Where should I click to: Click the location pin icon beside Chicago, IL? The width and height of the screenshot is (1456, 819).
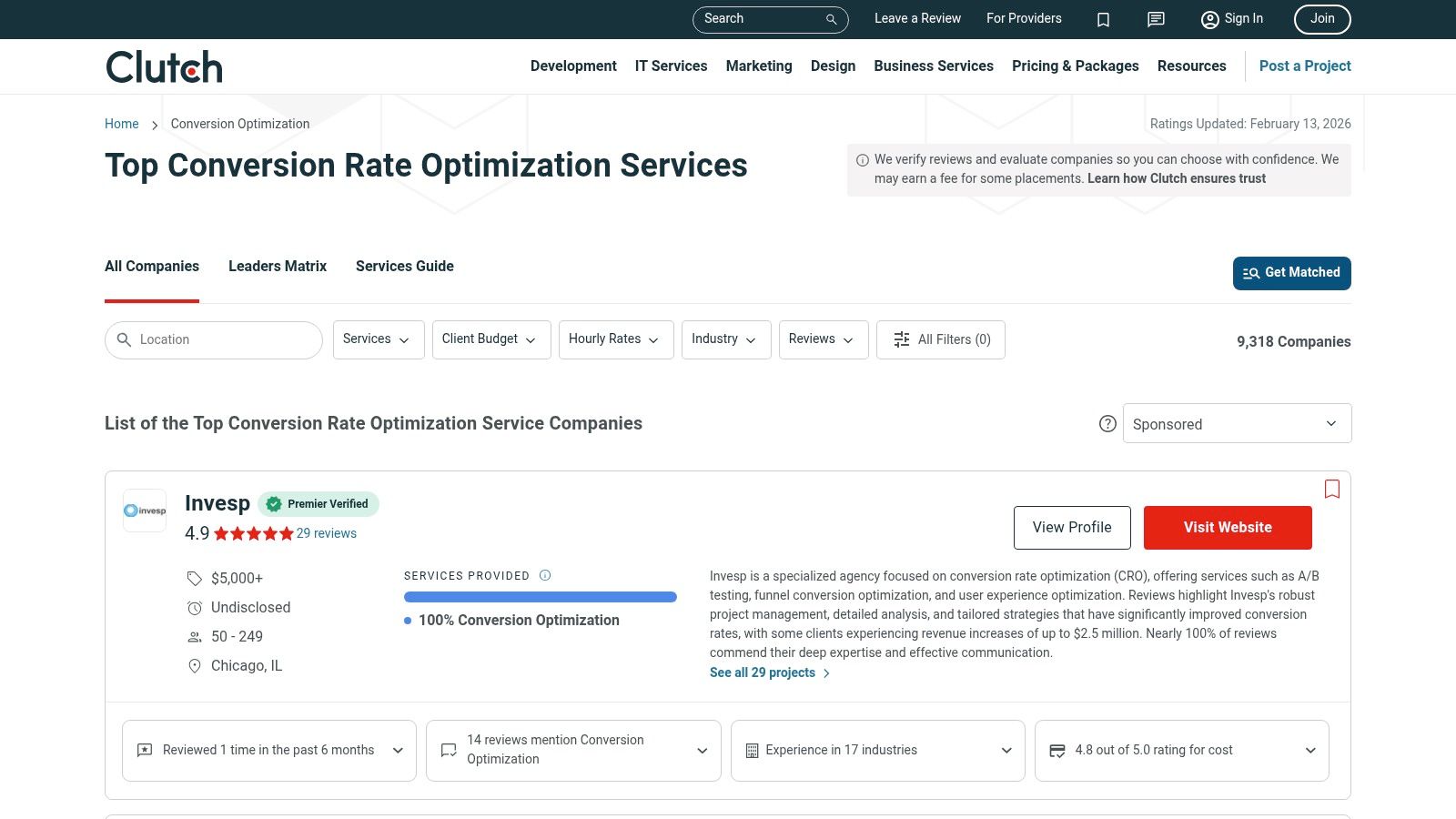coord(194,665)
